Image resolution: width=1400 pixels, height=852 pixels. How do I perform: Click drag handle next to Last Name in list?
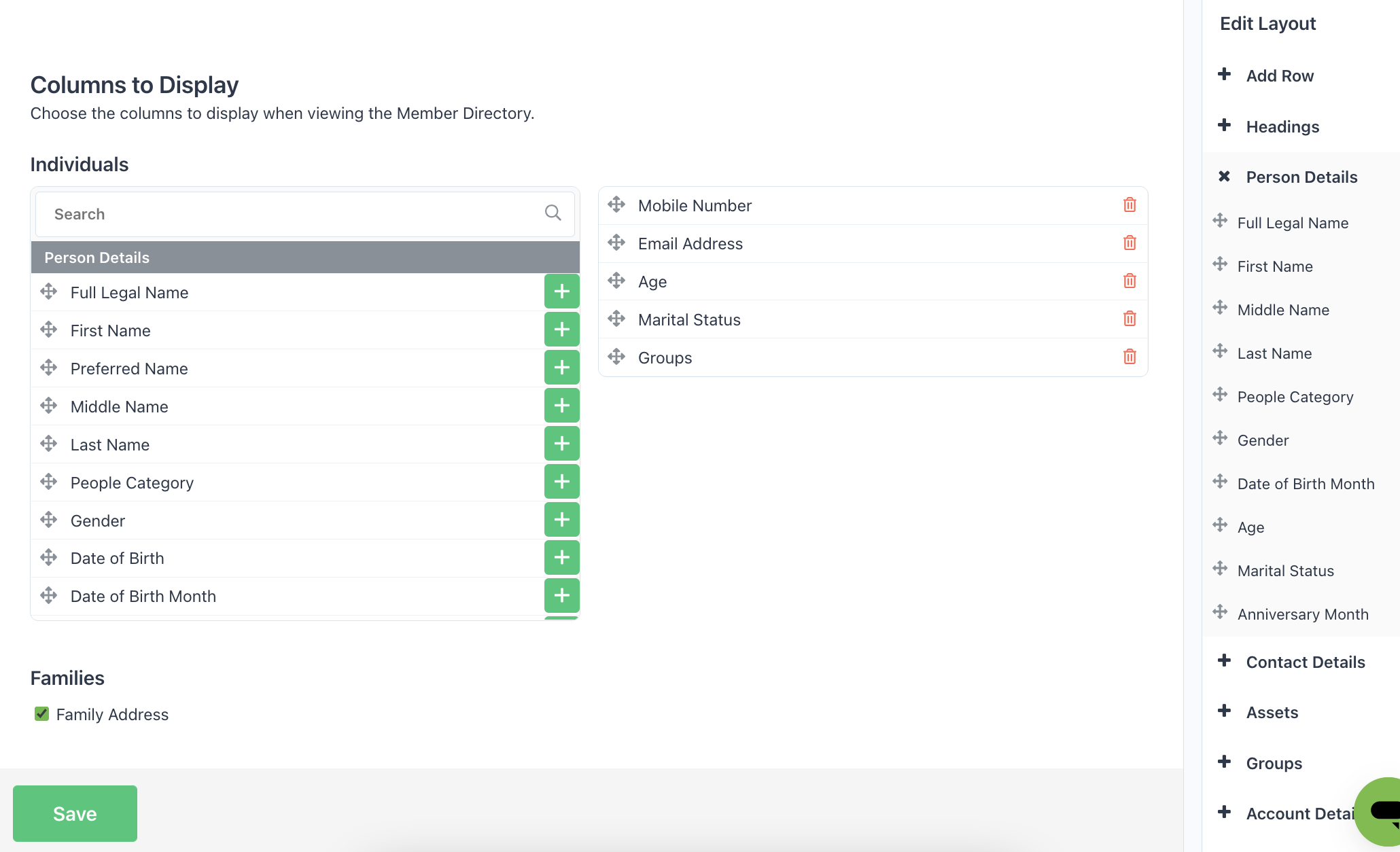48,444
